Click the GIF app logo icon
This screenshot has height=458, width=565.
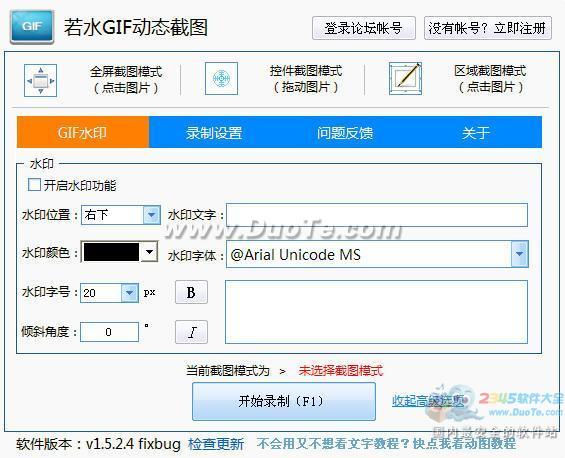pos(32,27)
